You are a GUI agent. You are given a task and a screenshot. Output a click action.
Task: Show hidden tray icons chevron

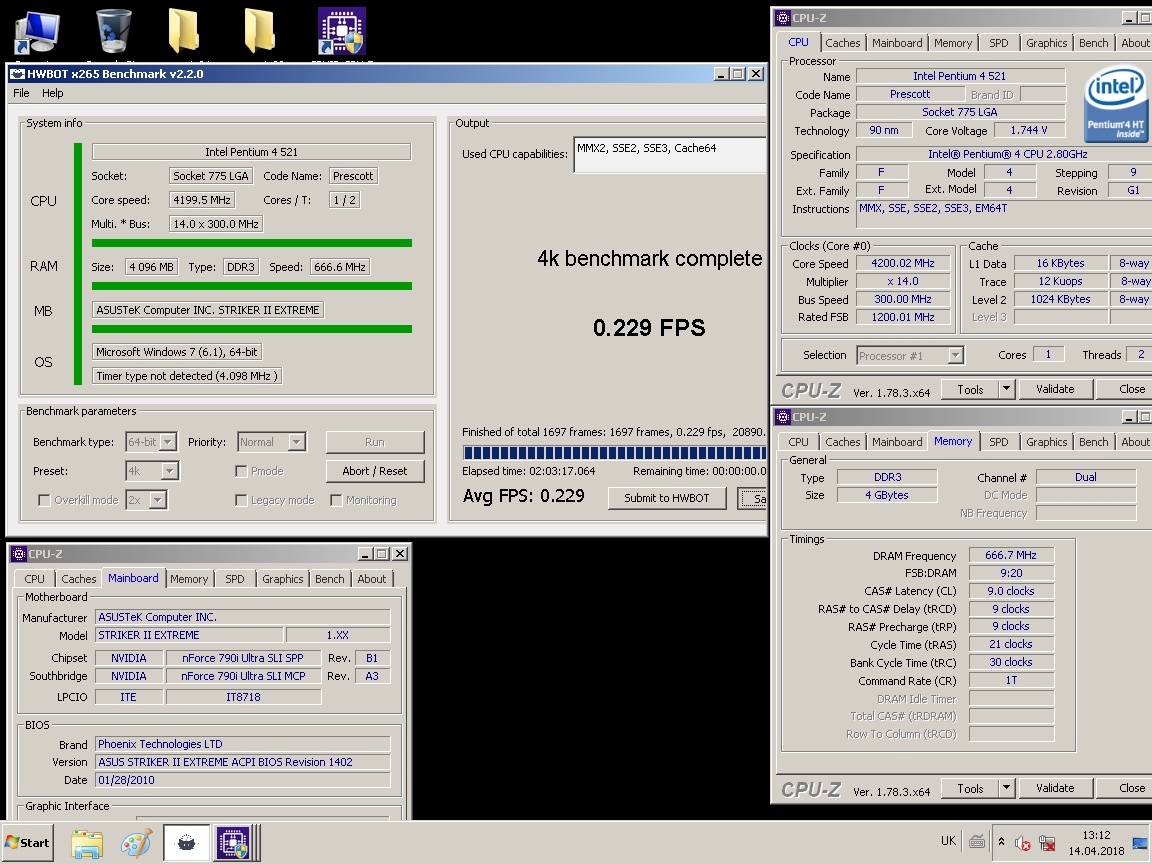1001,842
